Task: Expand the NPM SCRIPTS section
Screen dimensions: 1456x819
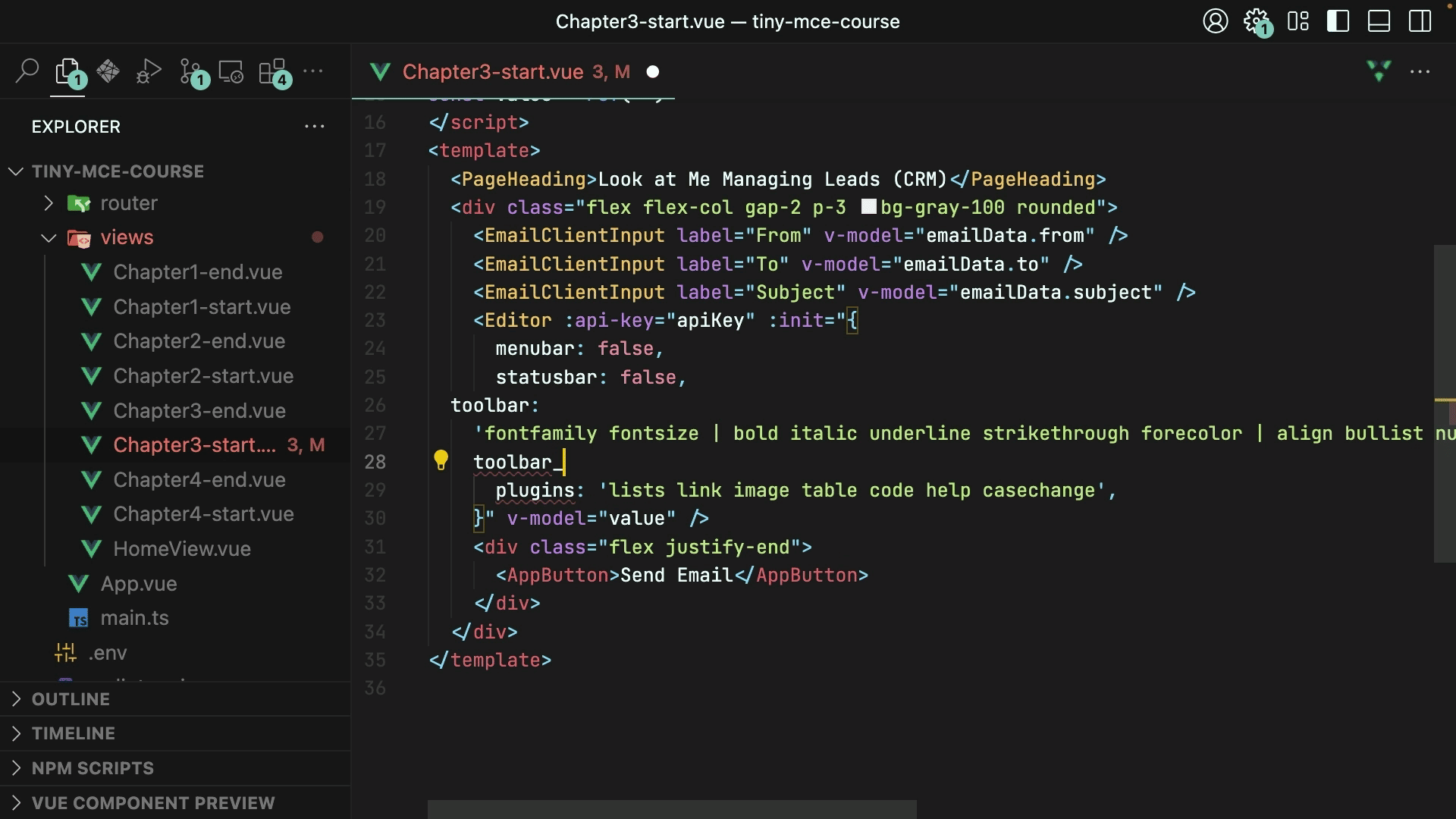Action: 174,768
